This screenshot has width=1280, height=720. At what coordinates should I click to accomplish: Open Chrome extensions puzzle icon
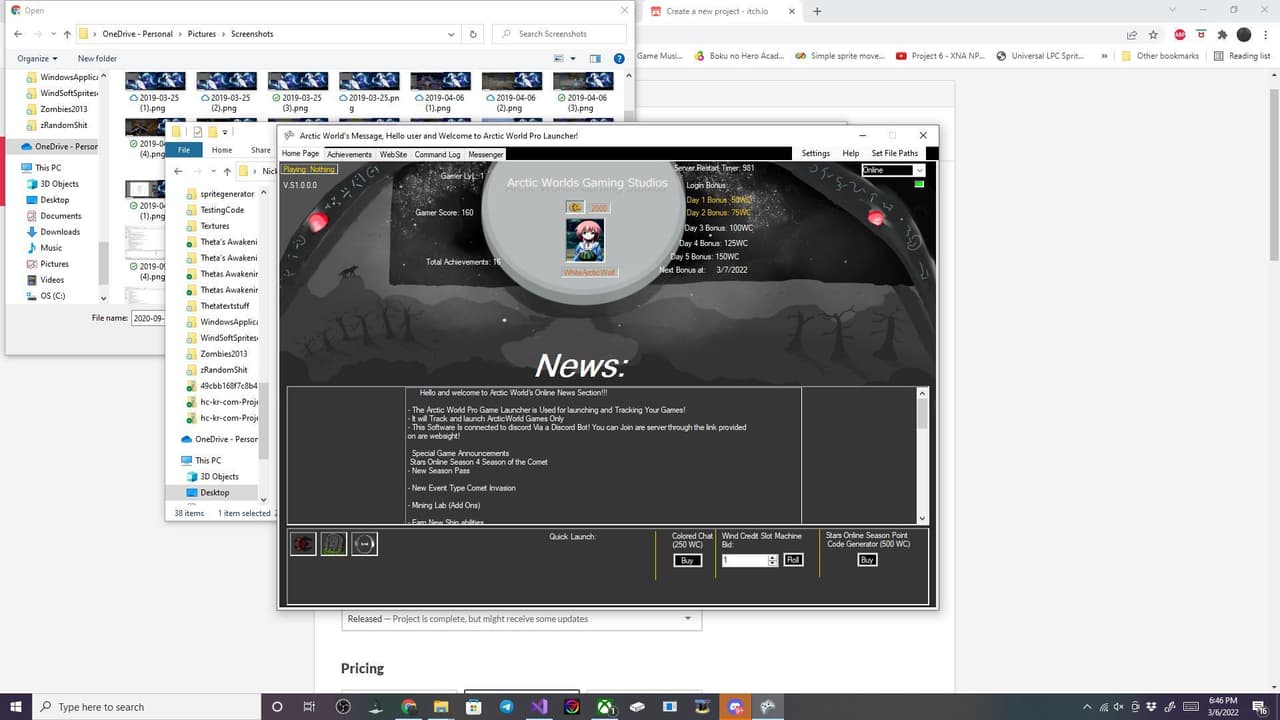click(x=1222, y=34)
